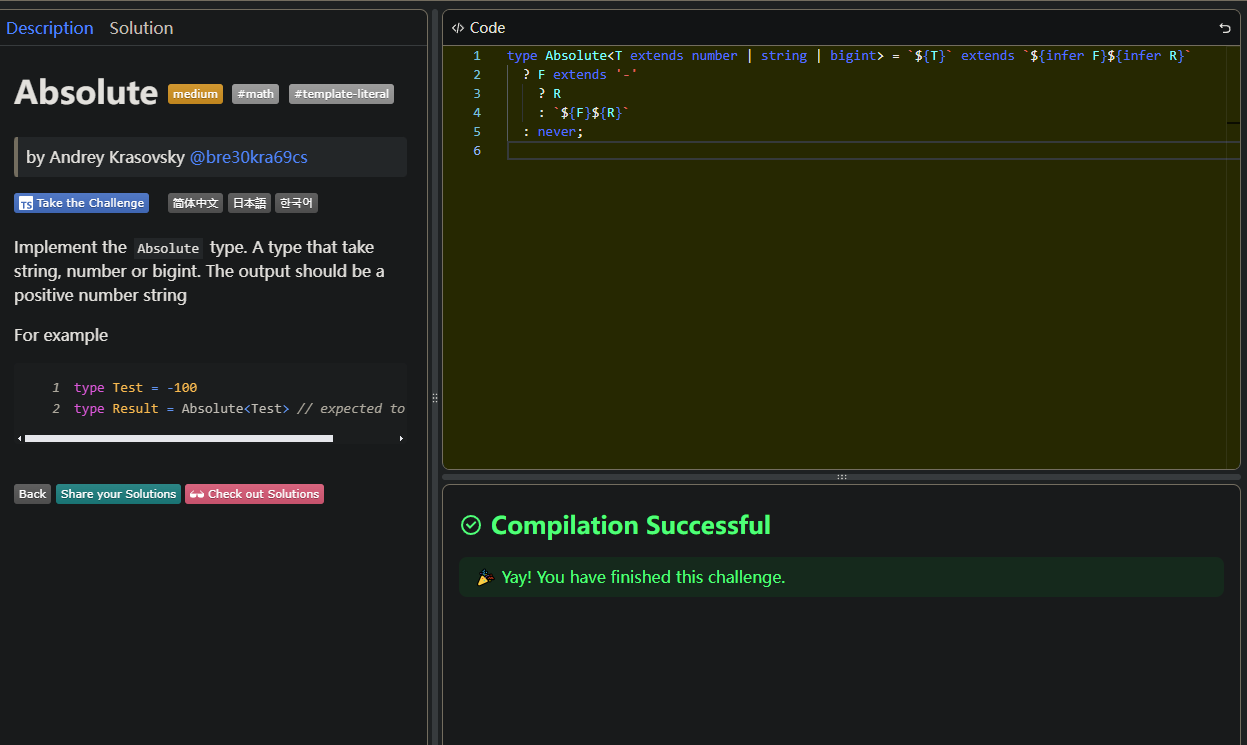Open author profile @bre30kra69cs
Viewport: 1247px width, 745px height.
click(x=248, y=157)
